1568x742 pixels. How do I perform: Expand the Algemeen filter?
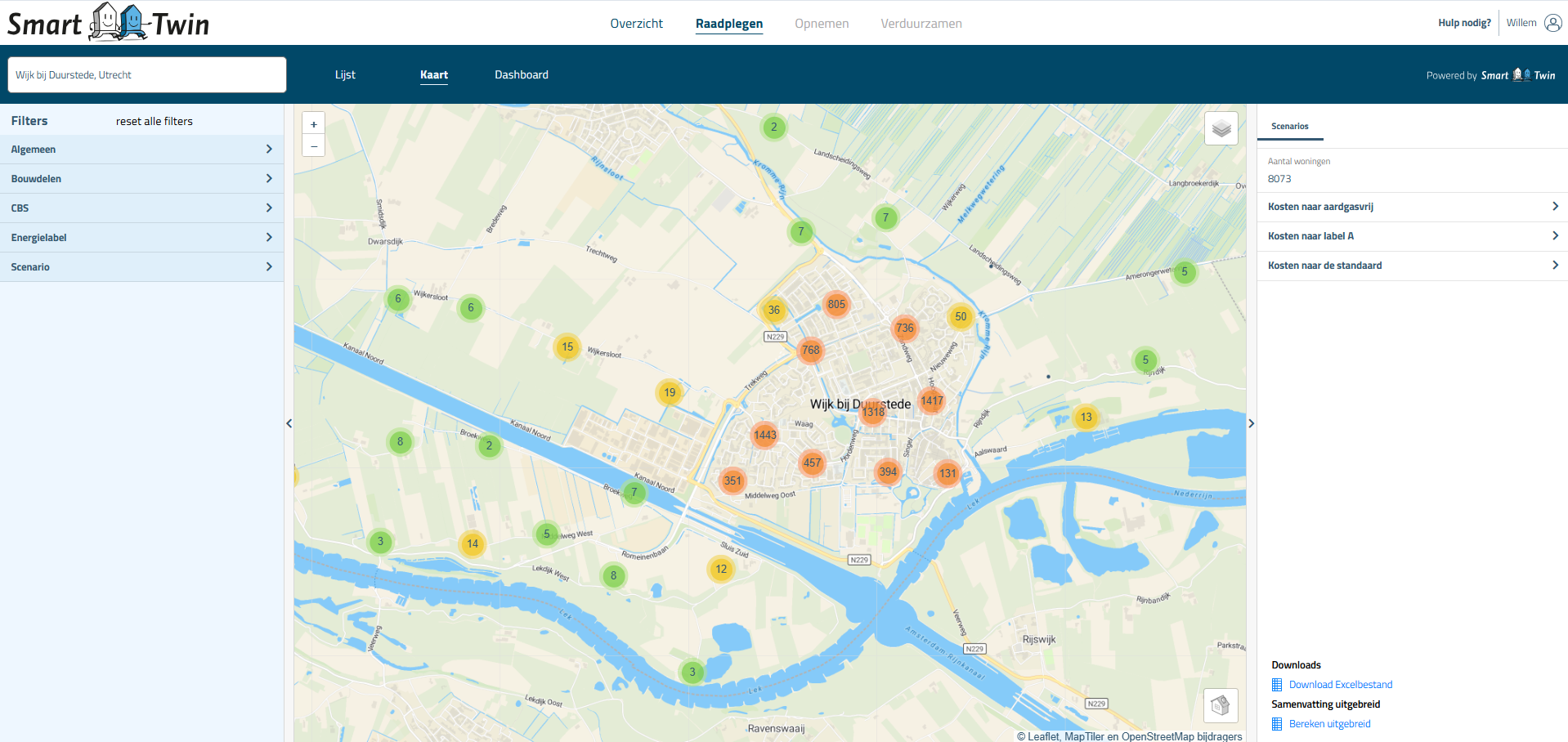141,150
